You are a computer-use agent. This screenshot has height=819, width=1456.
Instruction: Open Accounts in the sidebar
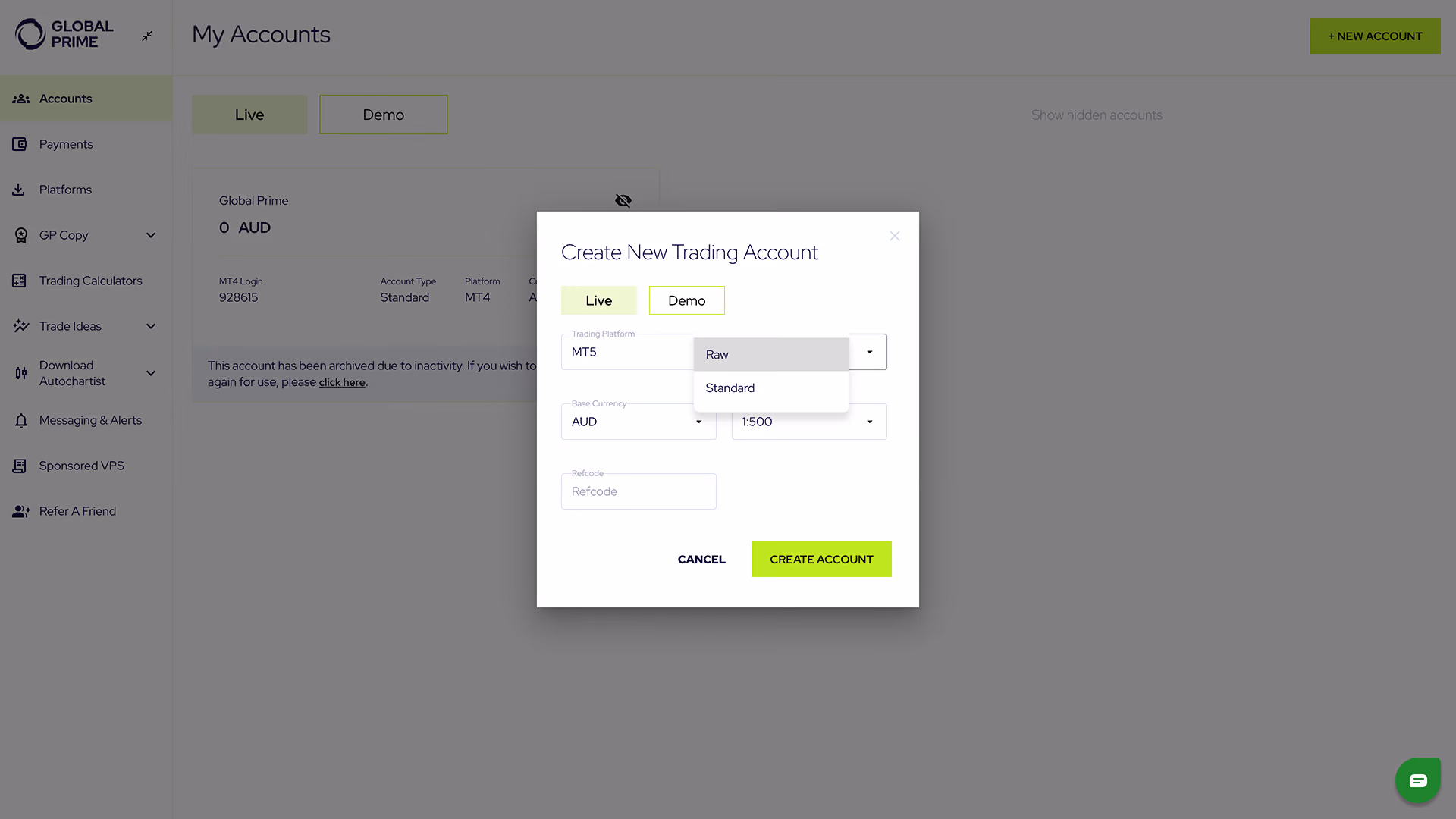click(86, 99)
